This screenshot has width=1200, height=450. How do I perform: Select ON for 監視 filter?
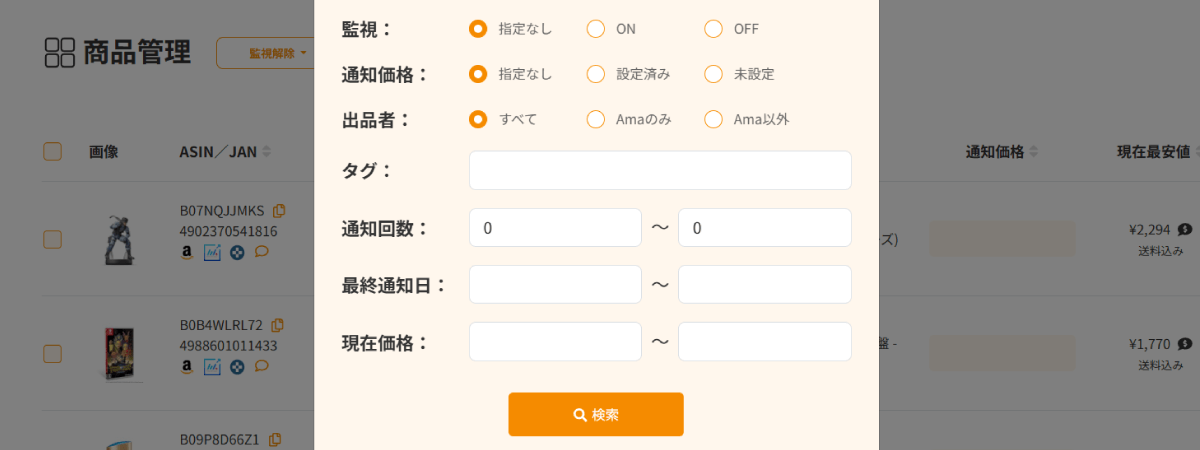click(x=596, y=29)
